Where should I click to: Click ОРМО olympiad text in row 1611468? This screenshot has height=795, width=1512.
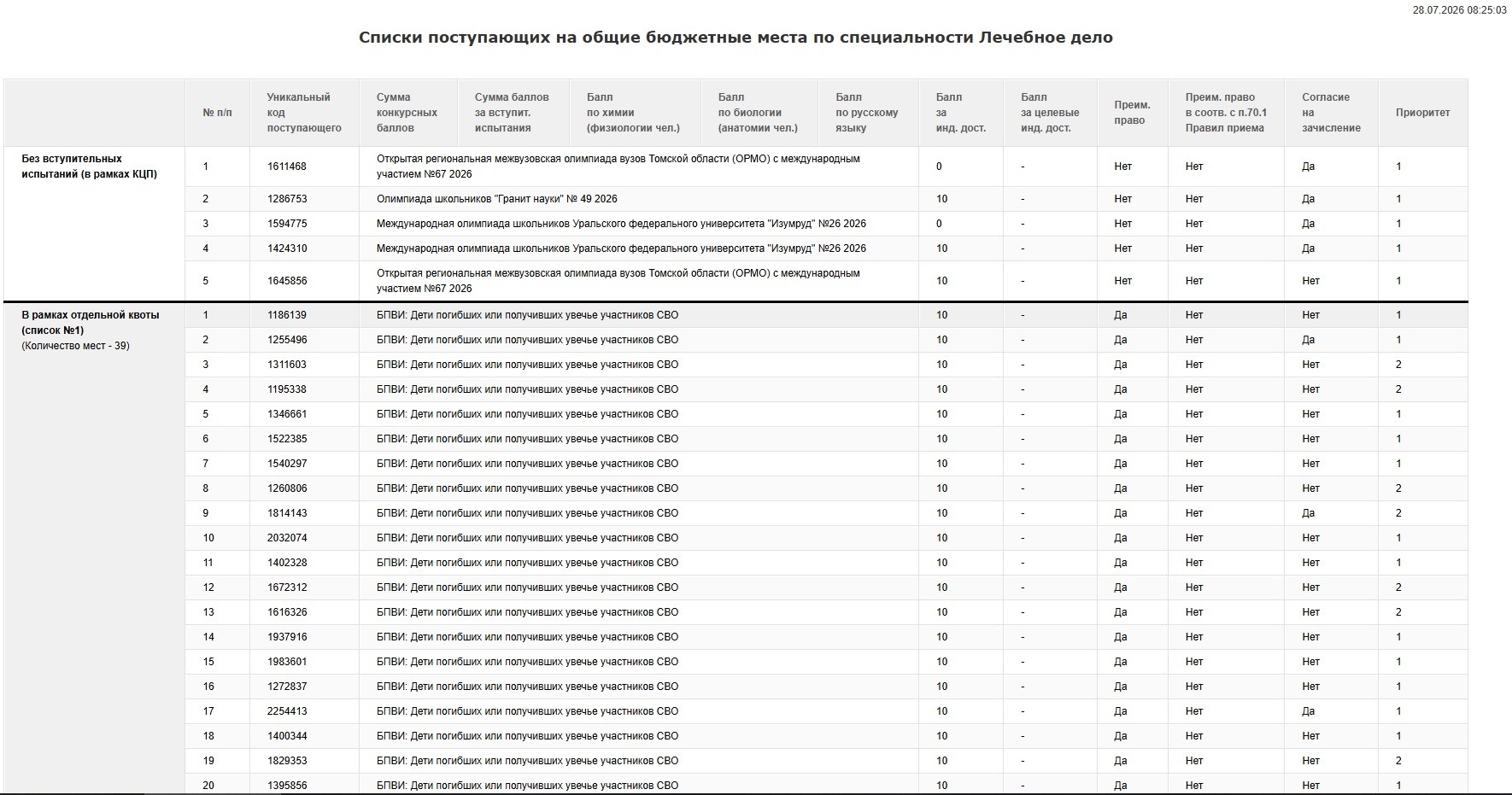(618, 167)
